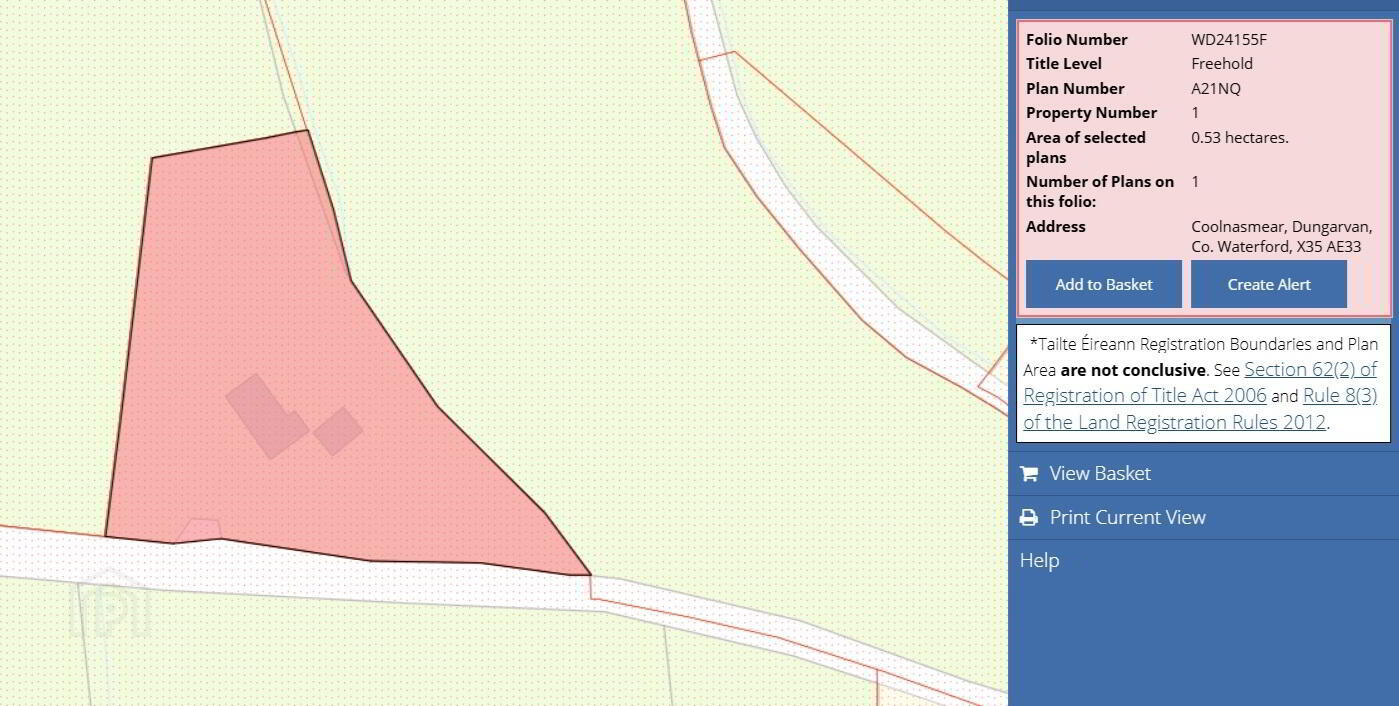Click the Freehold title level value
Screen dimensions: 1399x706
pos(1222,63)
